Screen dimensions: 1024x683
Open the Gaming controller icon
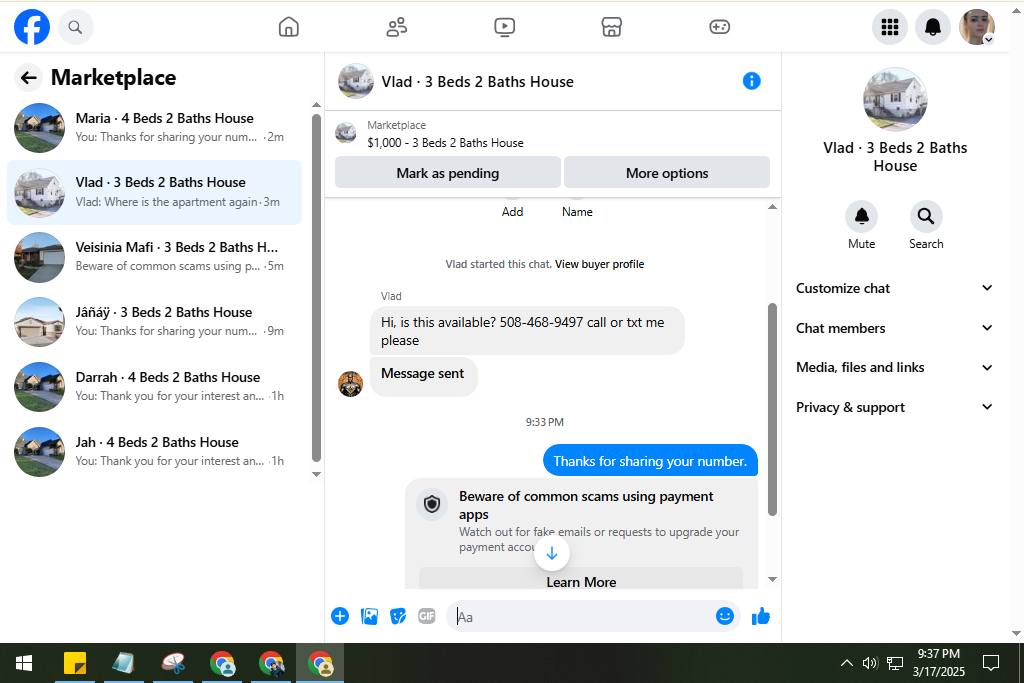[x=719, y=27]
